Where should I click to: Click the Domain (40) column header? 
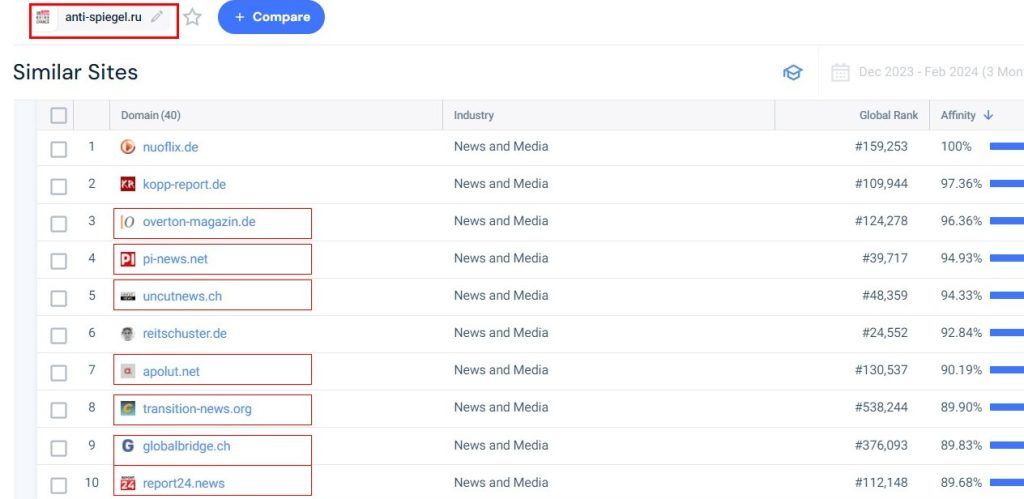click(150, 115)
